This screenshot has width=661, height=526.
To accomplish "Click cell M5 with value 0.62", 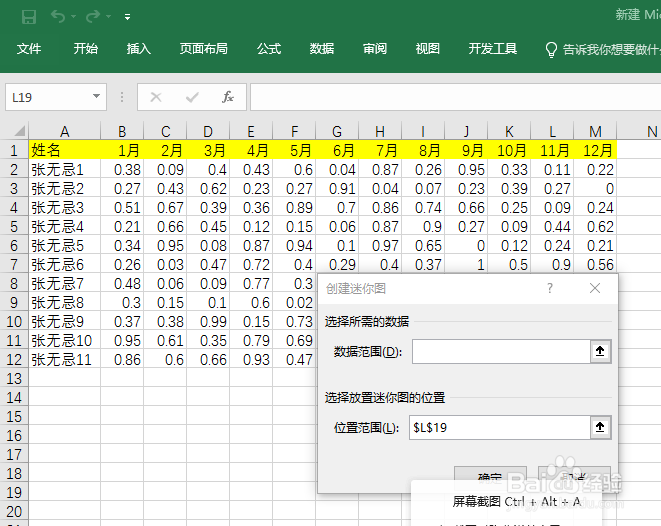I will coord(595,226).
